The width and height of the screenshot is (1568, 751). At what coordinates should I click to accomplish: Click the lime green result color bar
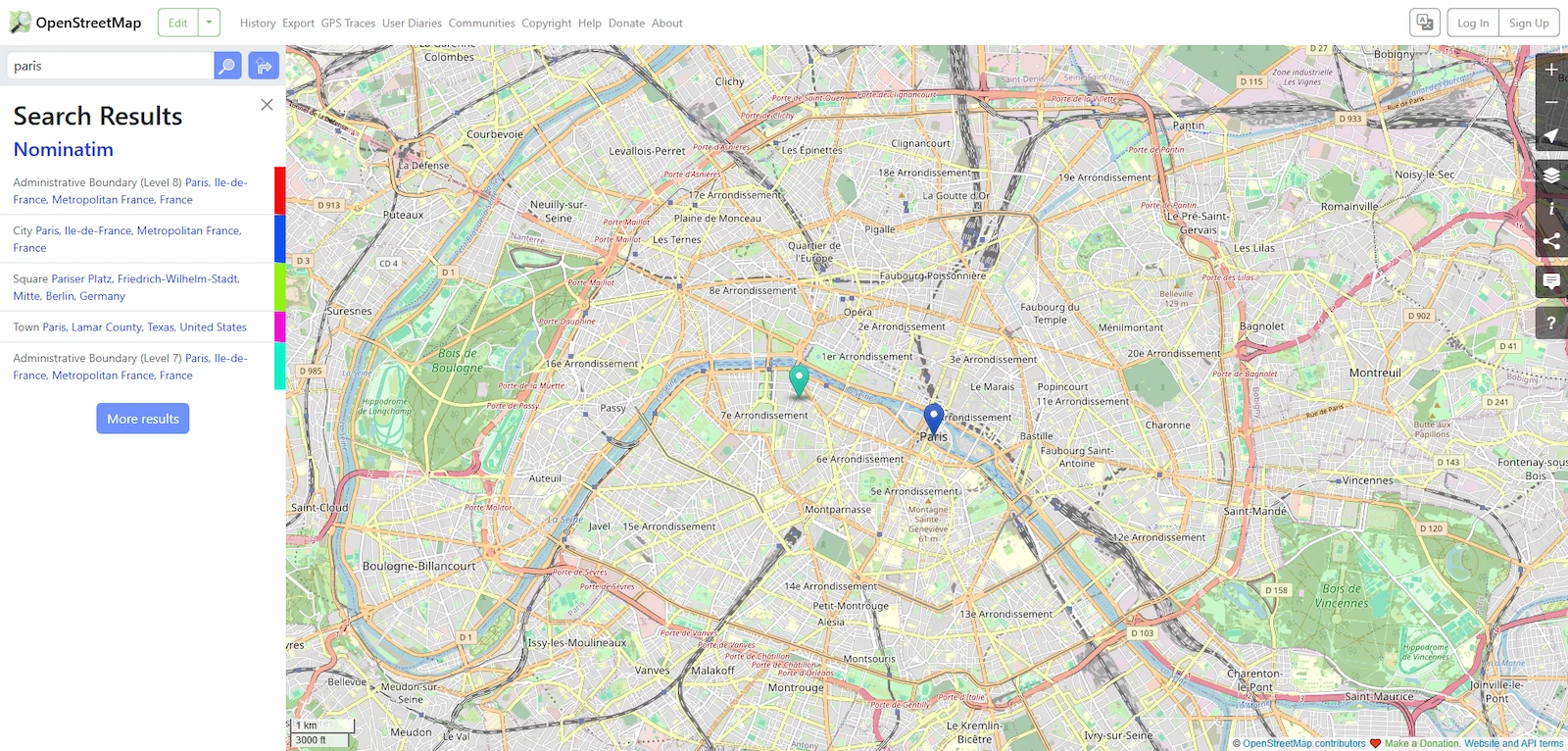click(280, 286)
